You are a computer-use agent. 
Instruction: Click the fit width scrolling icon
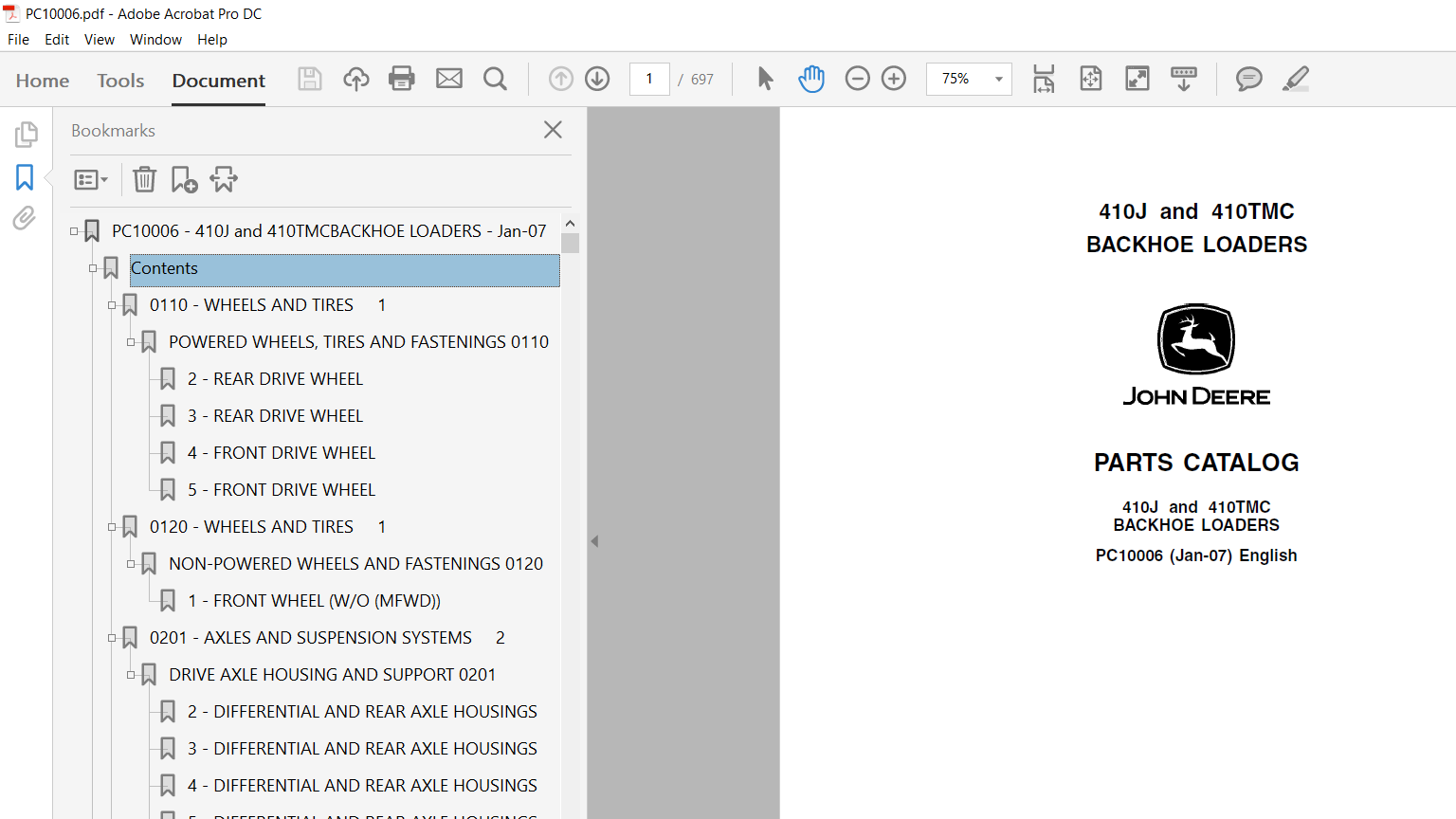tap(1044, 79)
